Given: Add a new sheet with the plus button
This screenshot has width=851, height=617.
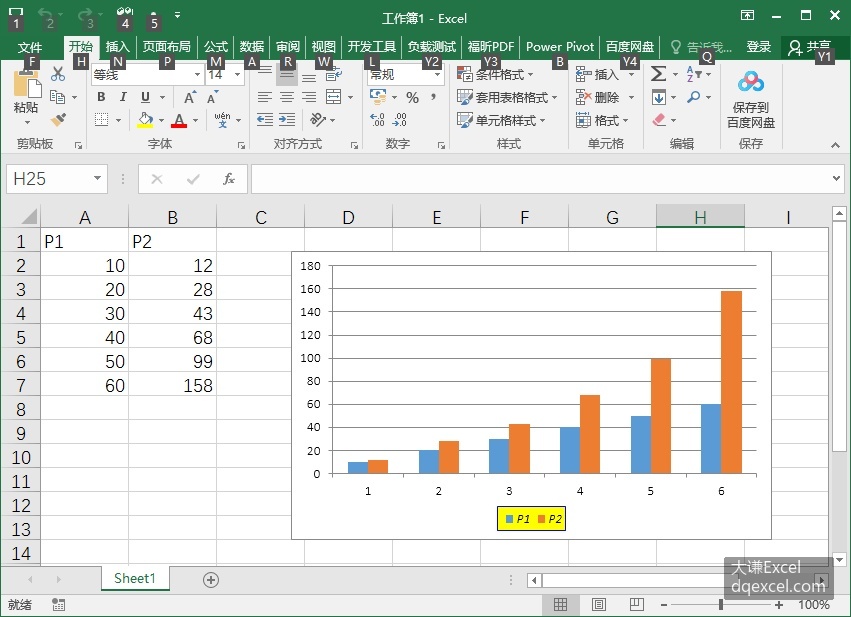Looking at the screenshot, I should click(x=211, y=580).
